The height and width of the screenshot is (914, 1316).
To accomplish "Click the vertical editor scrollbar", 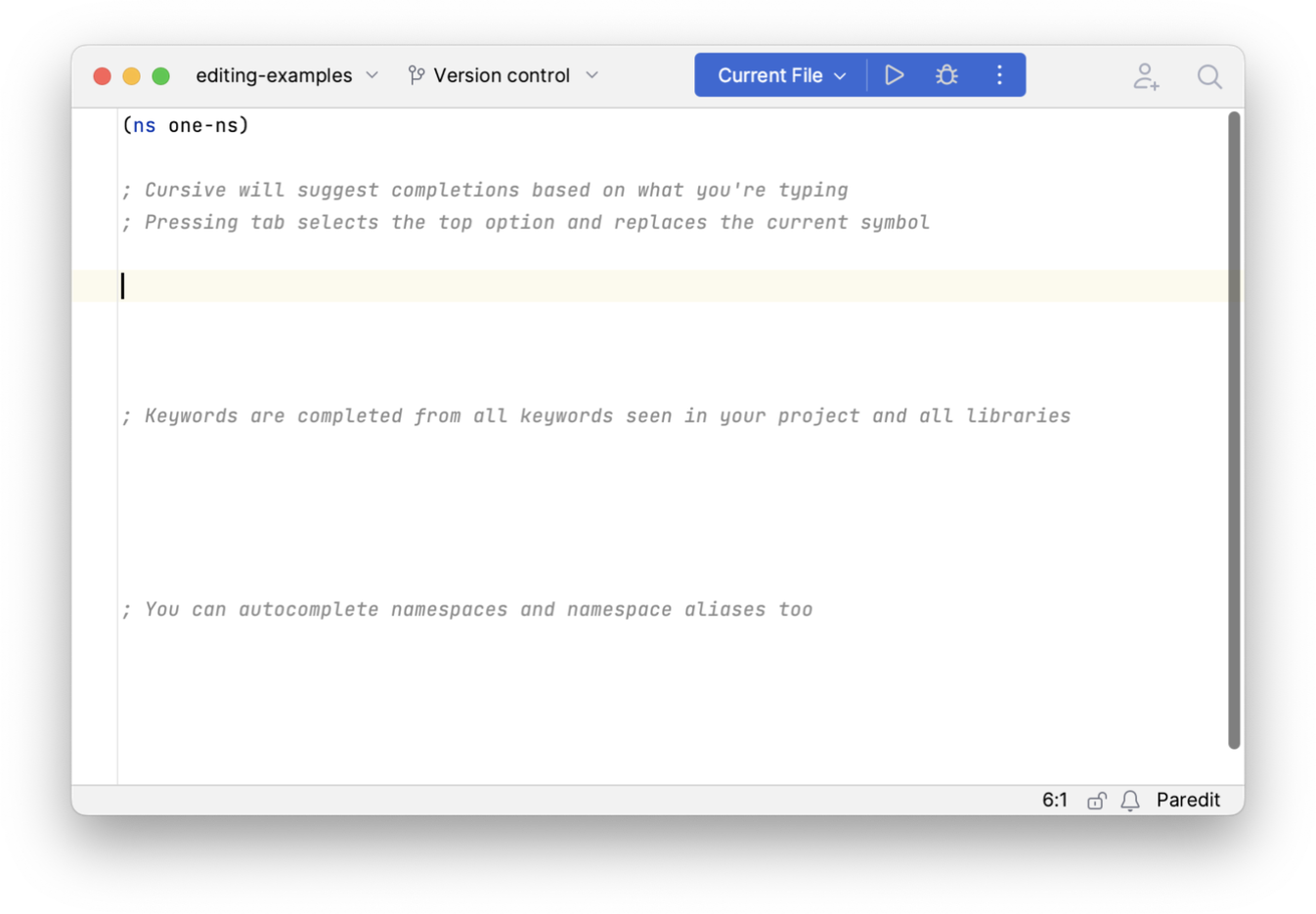I will (1235, 430).
